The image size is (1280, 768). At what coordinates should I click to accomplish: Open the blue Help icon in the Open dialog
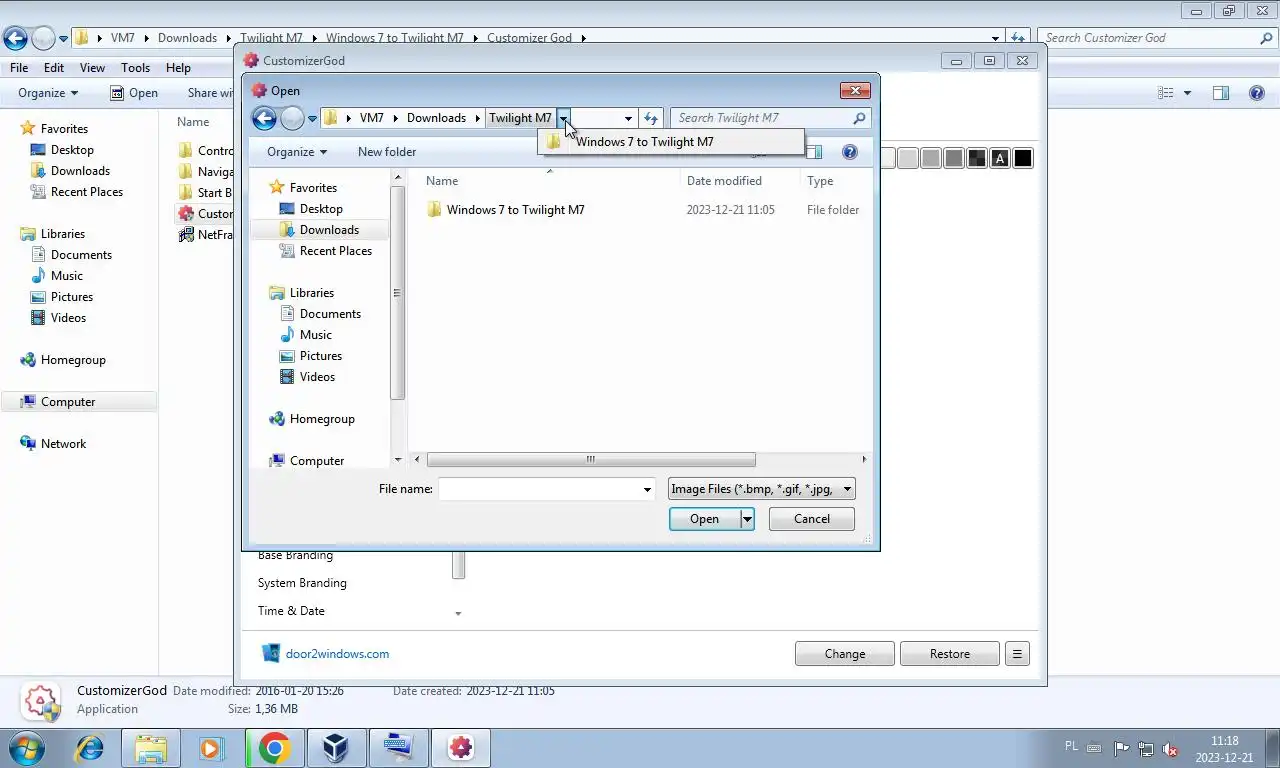pos(850,152)
